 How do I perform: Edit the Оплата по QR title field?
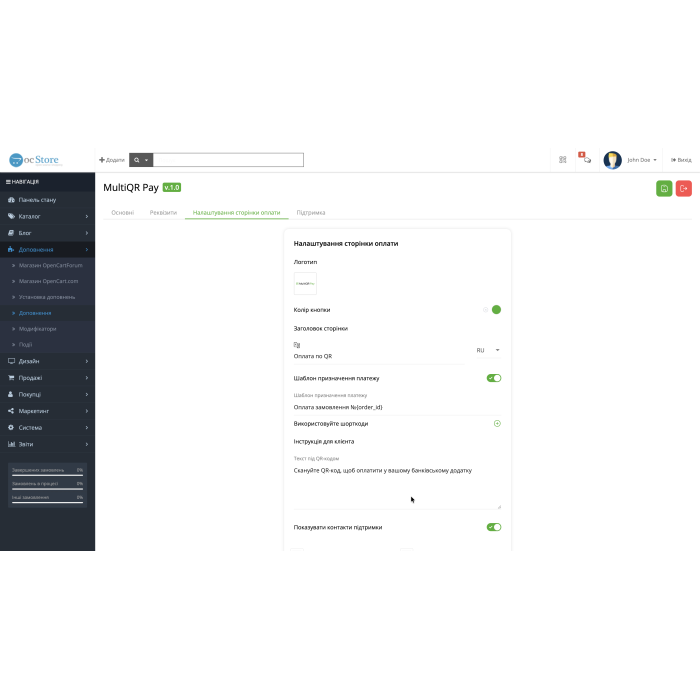point(379,356)
